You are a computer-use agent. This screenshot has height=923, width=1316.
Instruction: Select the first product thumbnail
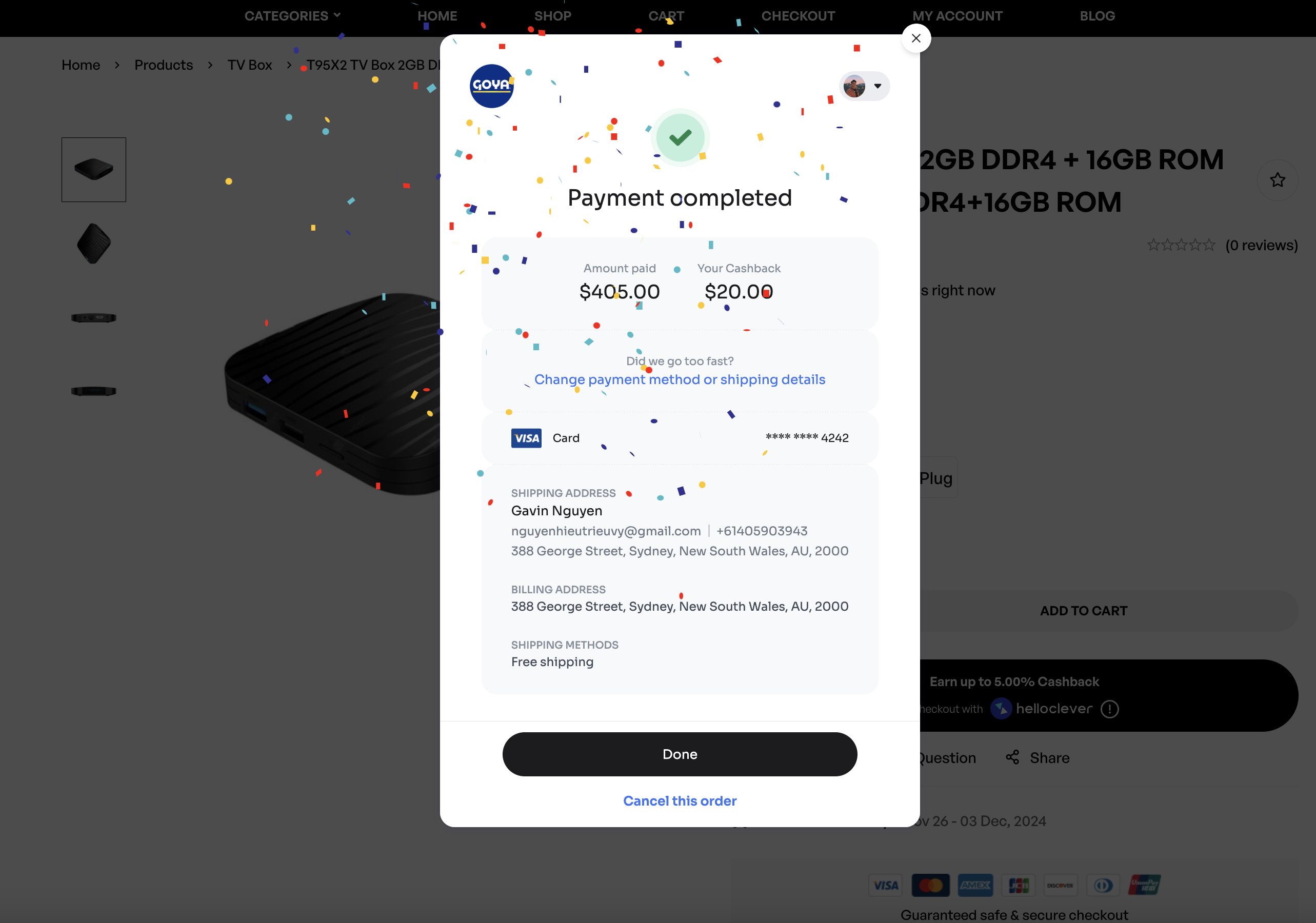[94, 170]
